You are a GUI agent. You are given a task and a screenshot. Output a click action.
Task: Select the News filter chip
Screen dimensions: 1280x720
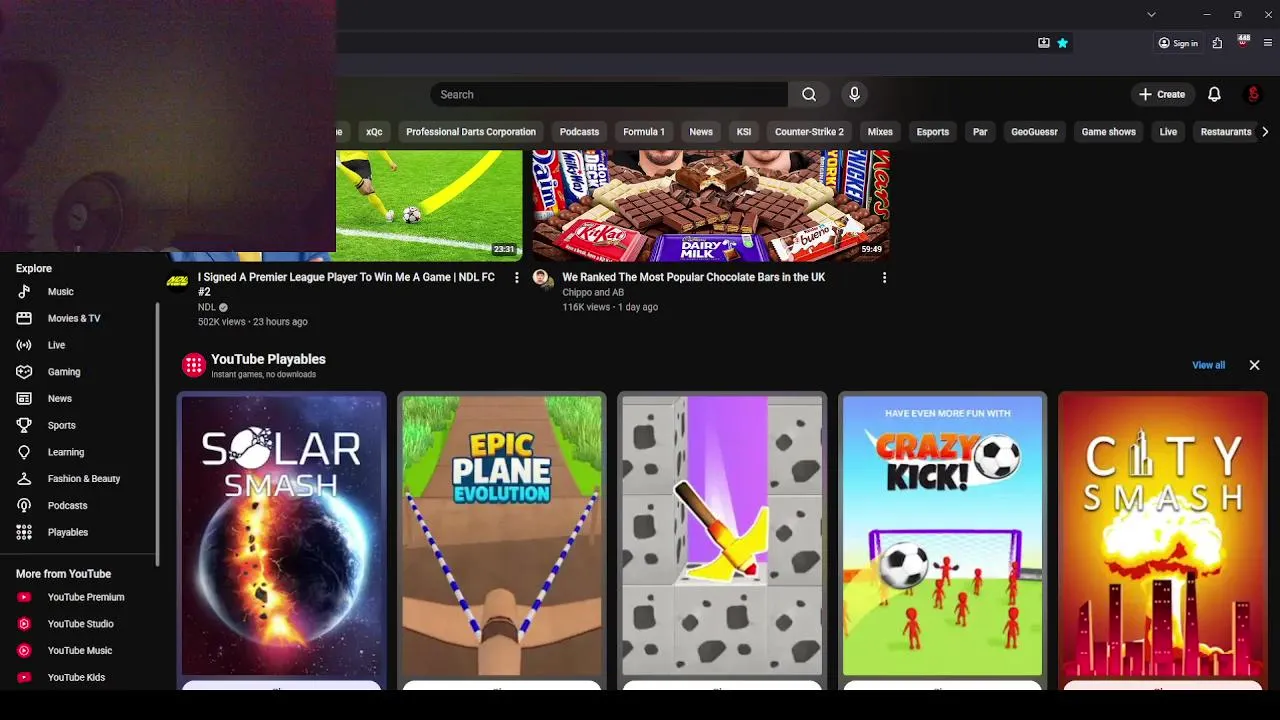(x=701, y=132)
